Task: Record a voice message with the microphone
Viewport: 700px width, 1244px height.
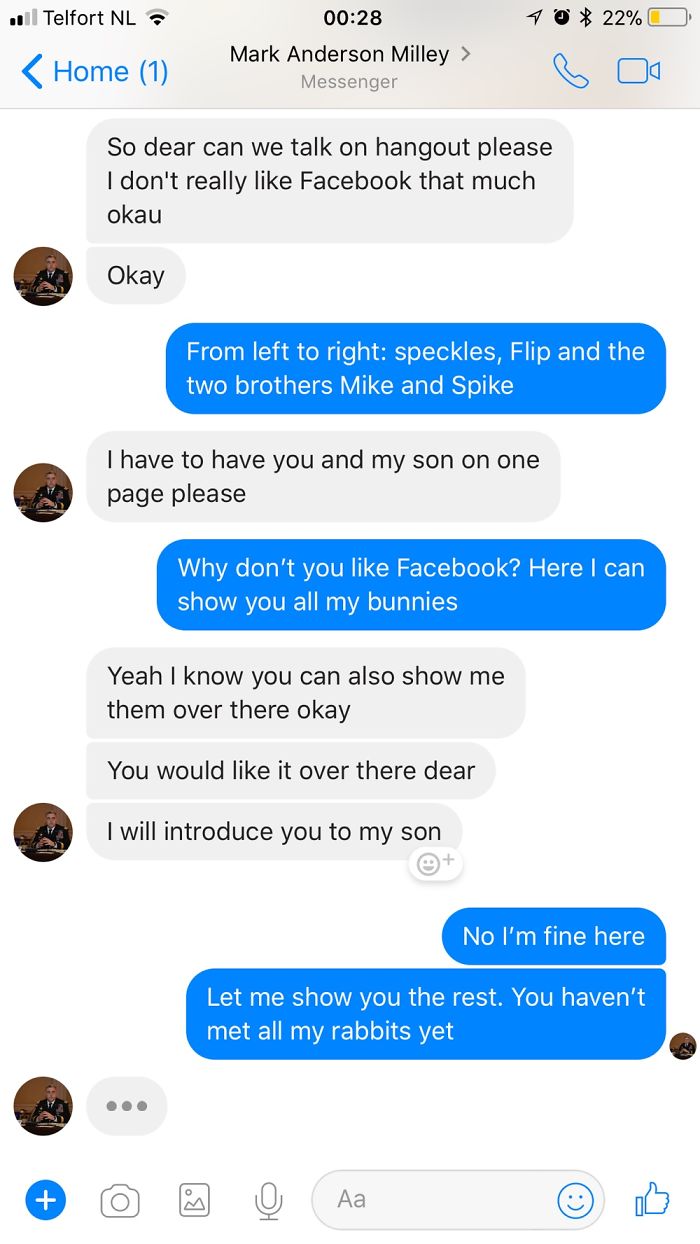Action: click(x=267, y=1199)
